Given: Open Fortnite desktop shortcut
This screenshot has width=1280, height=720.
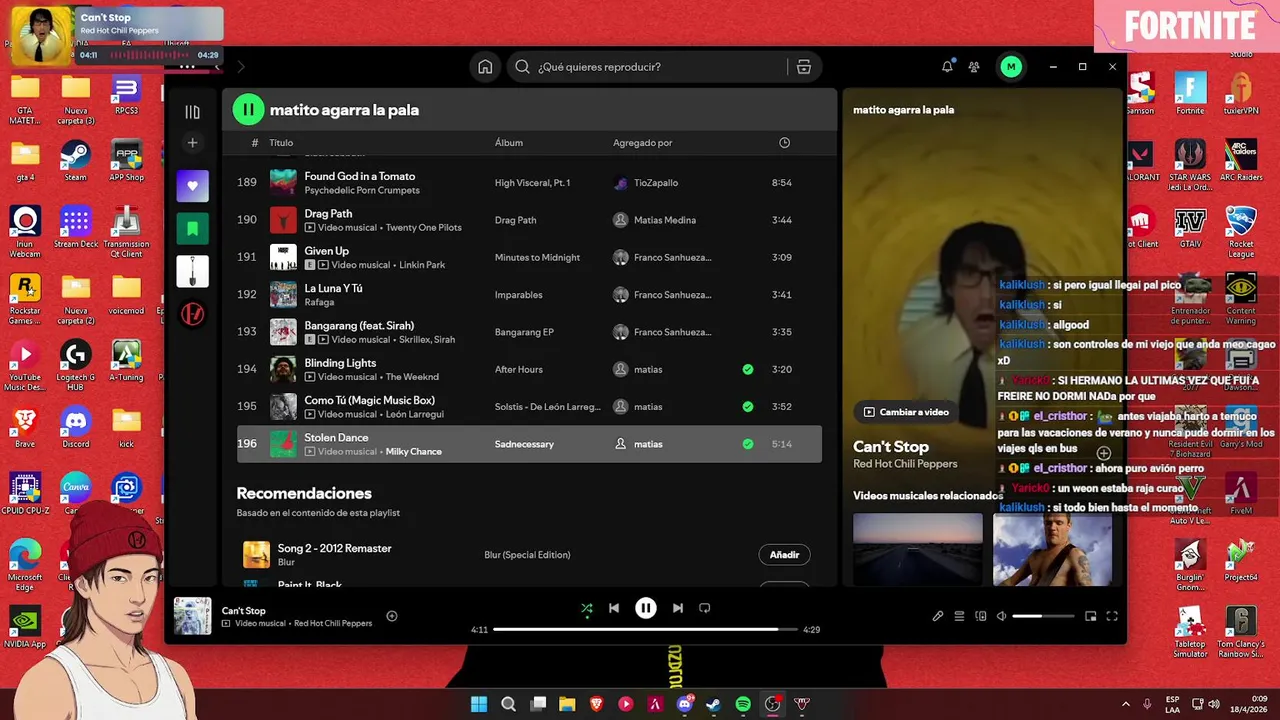Looking at the screenshot, I should coord(1190,93).
